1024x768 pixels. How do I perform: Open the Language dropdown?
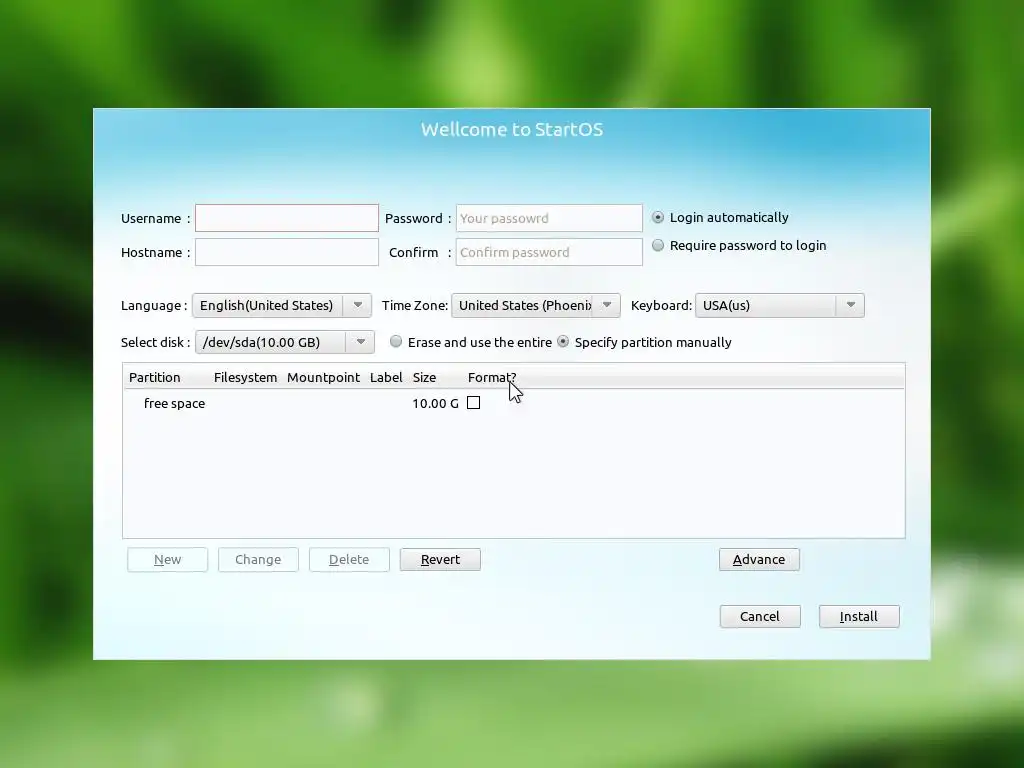point(281,305)
